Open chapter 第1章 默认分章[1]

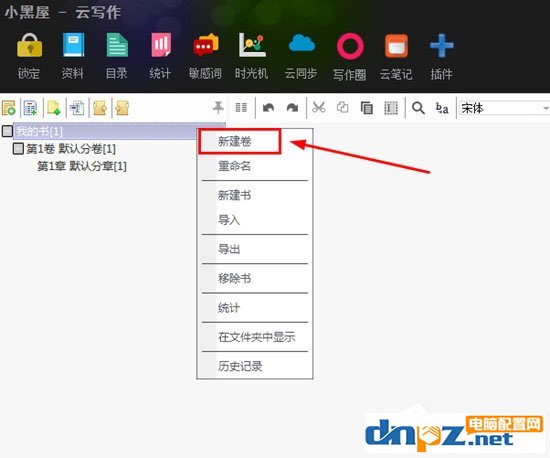(82, 166)
